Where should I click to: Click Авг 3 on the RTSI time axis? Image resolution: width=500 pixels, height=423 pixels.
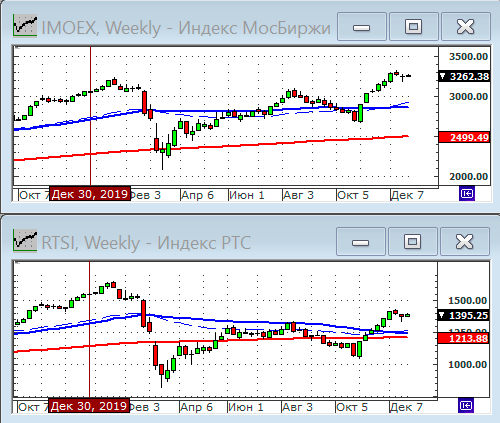pos(297,407)
